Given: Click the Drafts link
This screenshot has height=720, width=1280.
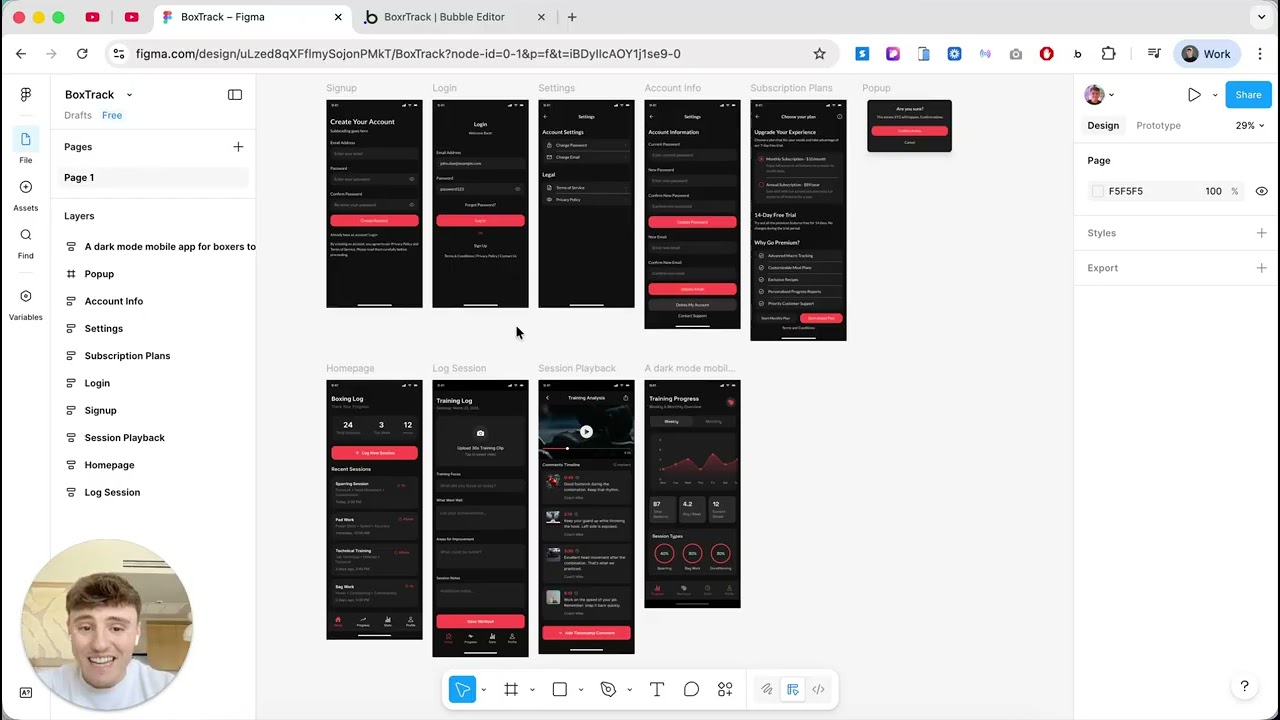Looking at the screenshot, I should click(x=78, y=116).
